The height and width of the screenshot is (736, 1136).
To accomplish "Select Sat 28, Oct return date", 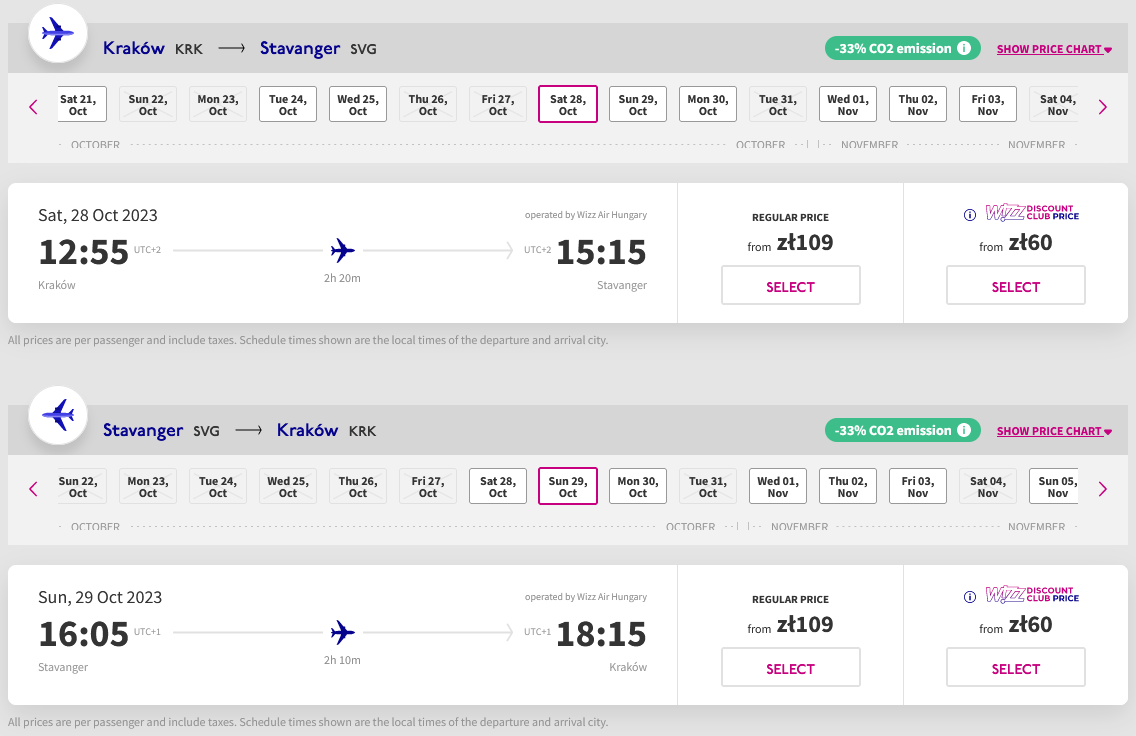I will pyautogui.click(x=498, y=486).
